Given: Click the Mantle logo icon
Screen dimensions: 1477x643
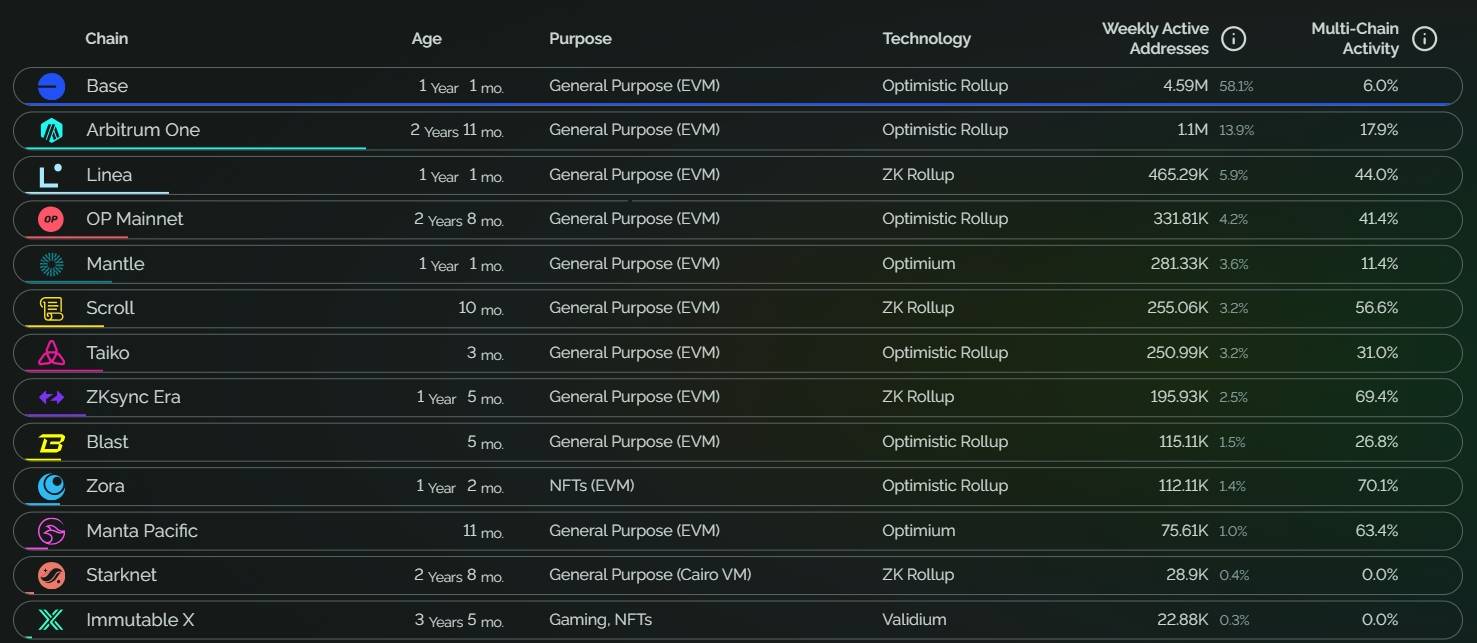Looking at the screenshot, I should [x=51, y=264].
